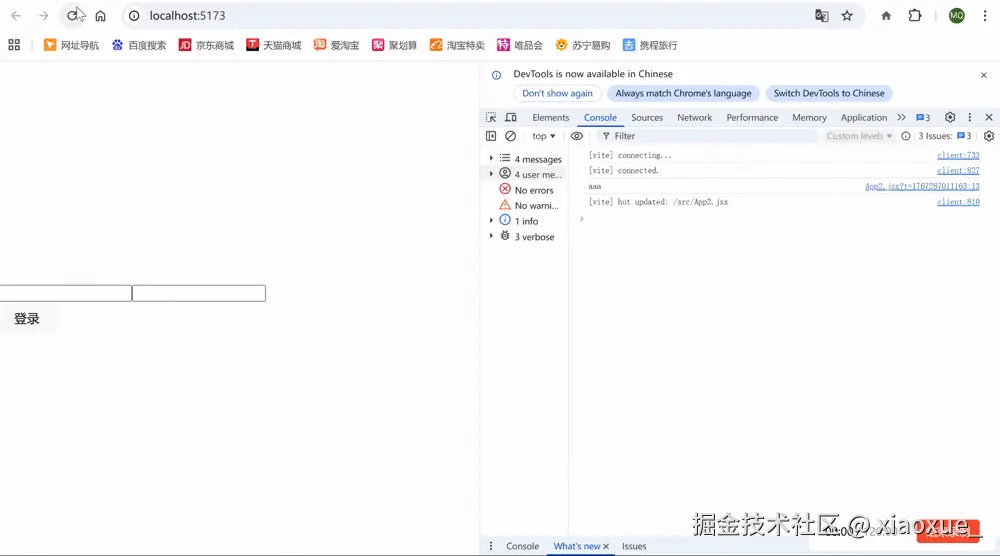The image size is (1000, 556).
Task: Toggle the device toolbar
Action: click(x=511, y=117)
